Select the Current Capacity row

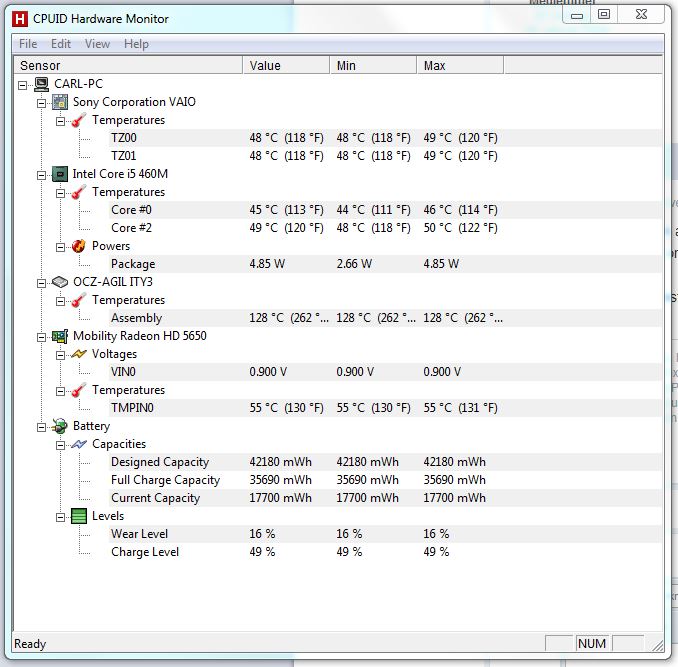(385, 498)
